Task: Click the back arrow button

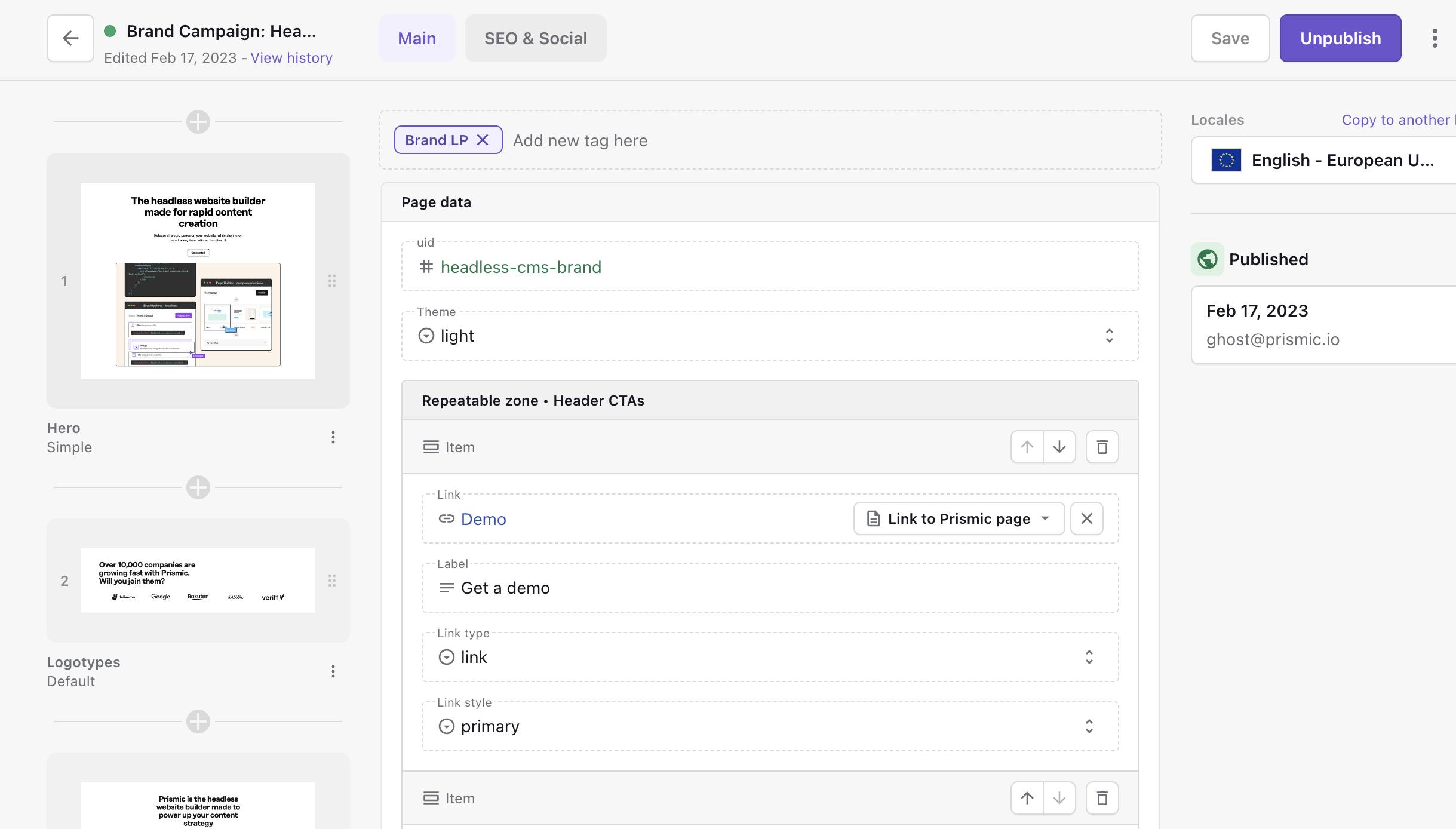Action: coord(70,38)
